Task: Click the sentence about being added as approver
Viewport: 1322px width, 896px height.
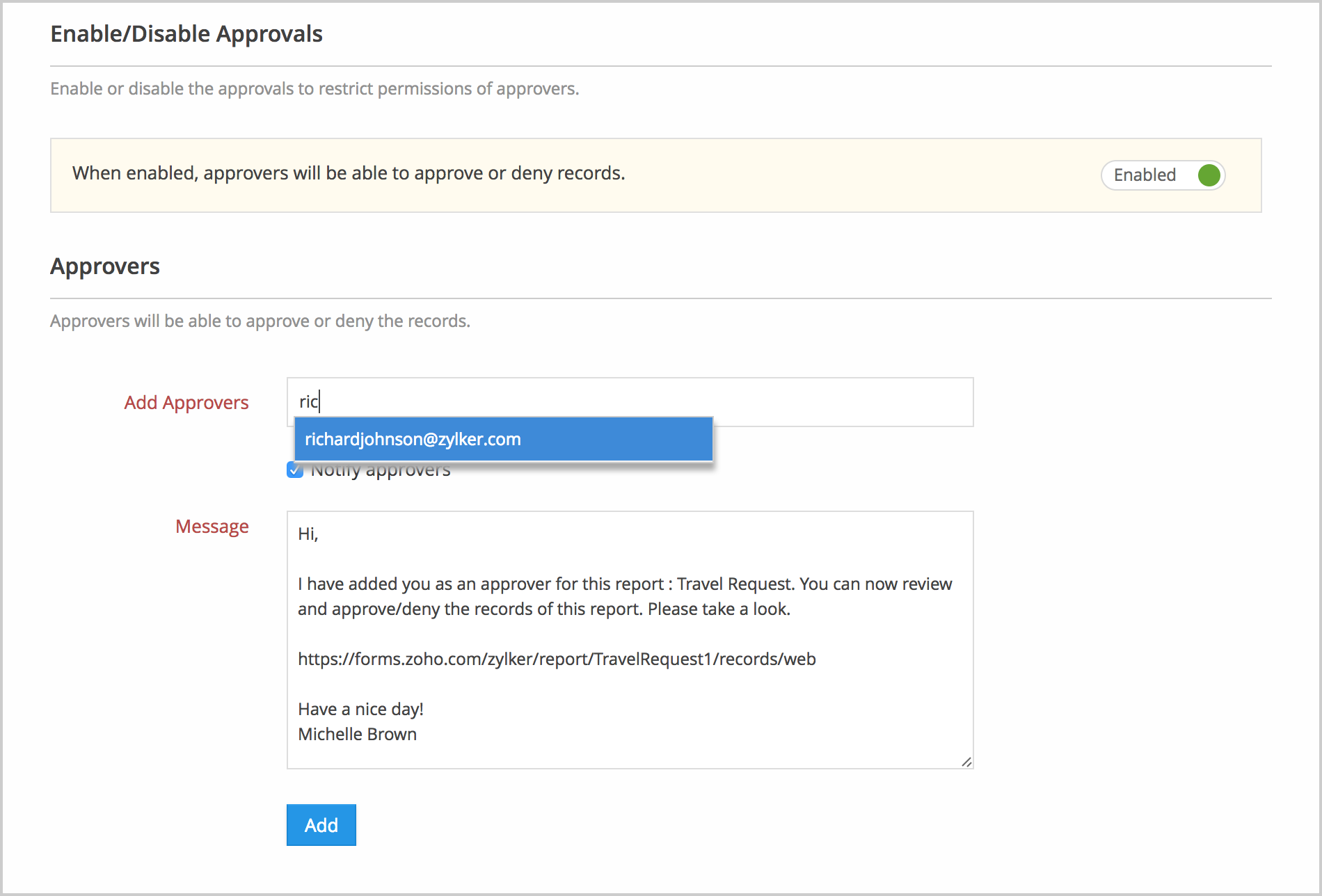Action: [624, 584]
